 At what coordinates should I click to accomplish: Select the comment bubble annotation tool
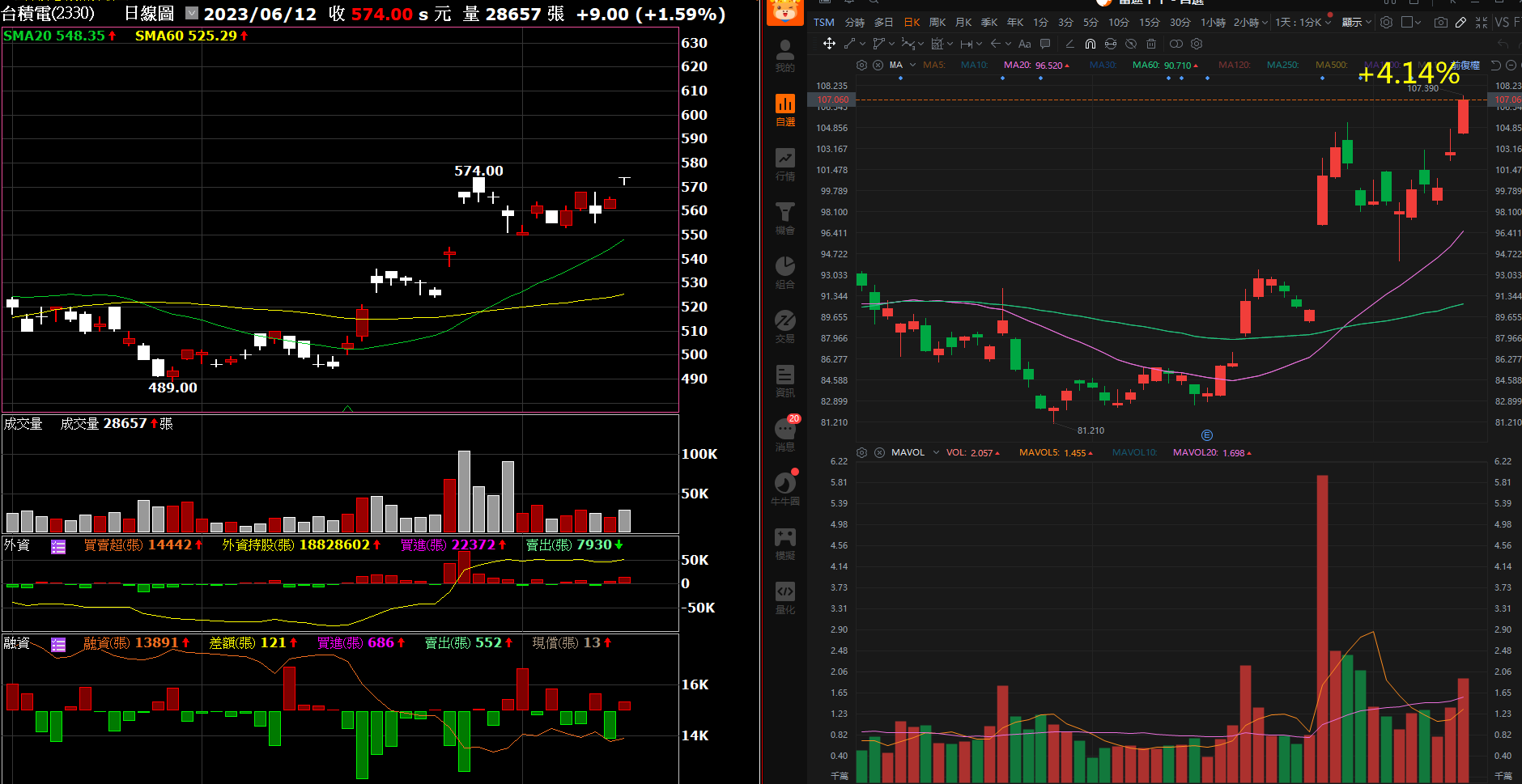tap(1045, 44)
